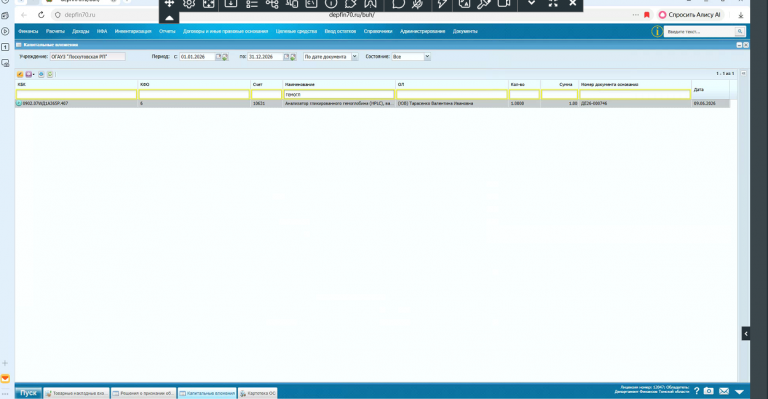Switch to 'Решение о признании' taskbar tab
This screenshot has height=399, width=768.
coord(143,393)
